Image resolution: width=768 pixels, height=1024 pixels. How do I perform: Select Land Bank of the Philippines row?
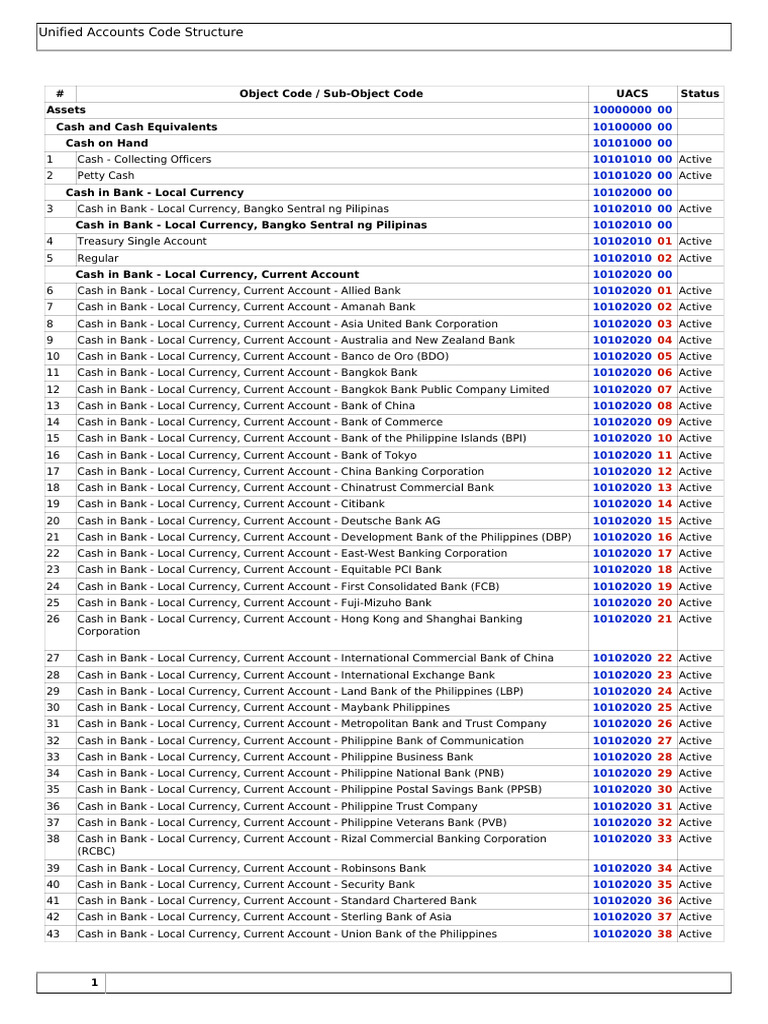pos(384,692)
